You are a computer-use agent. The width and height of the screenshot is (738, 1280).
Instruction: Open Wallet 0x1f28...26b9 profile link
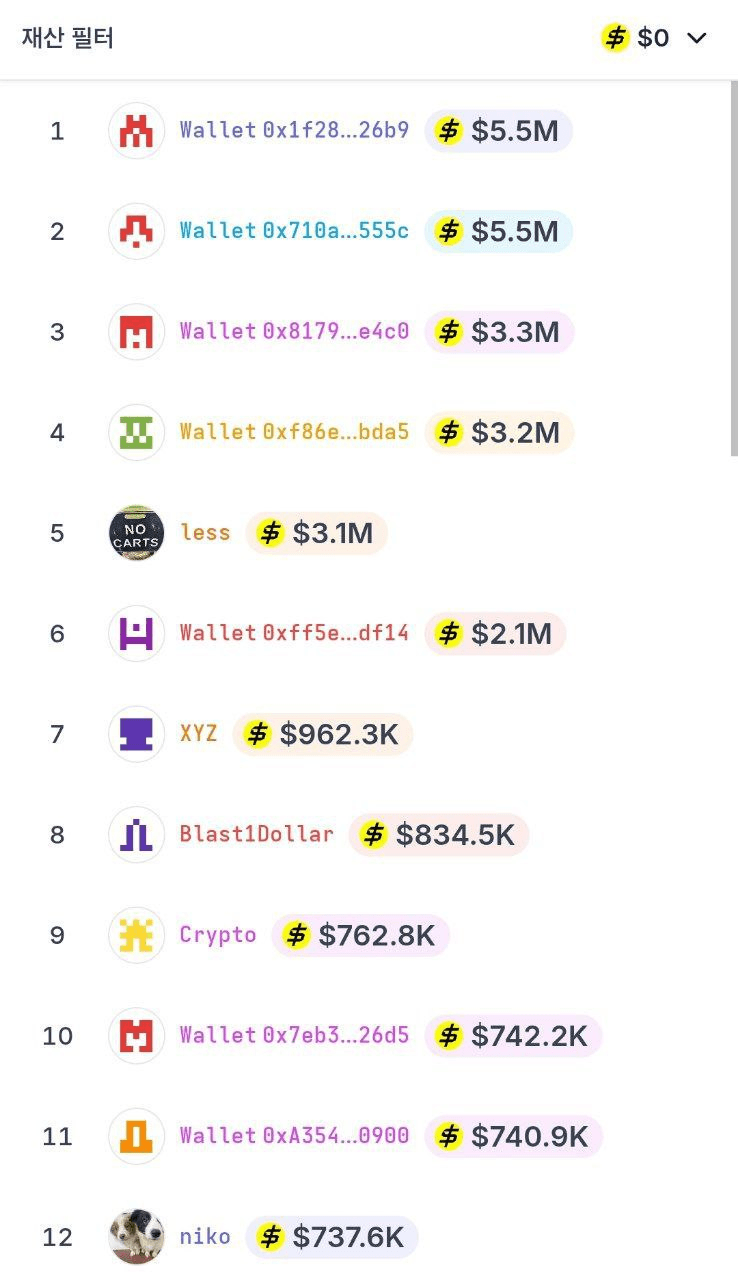294,130
